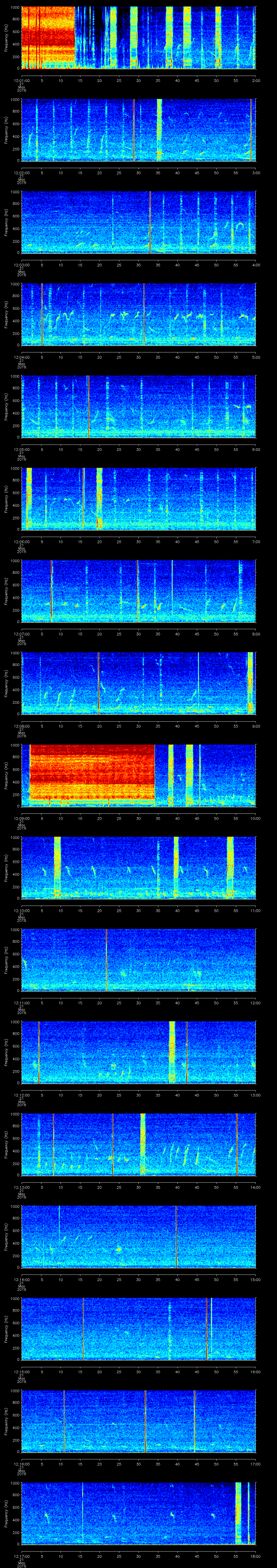Click the 12:01:00 start time label
The image size is (277, 1568).
[21, 80]
